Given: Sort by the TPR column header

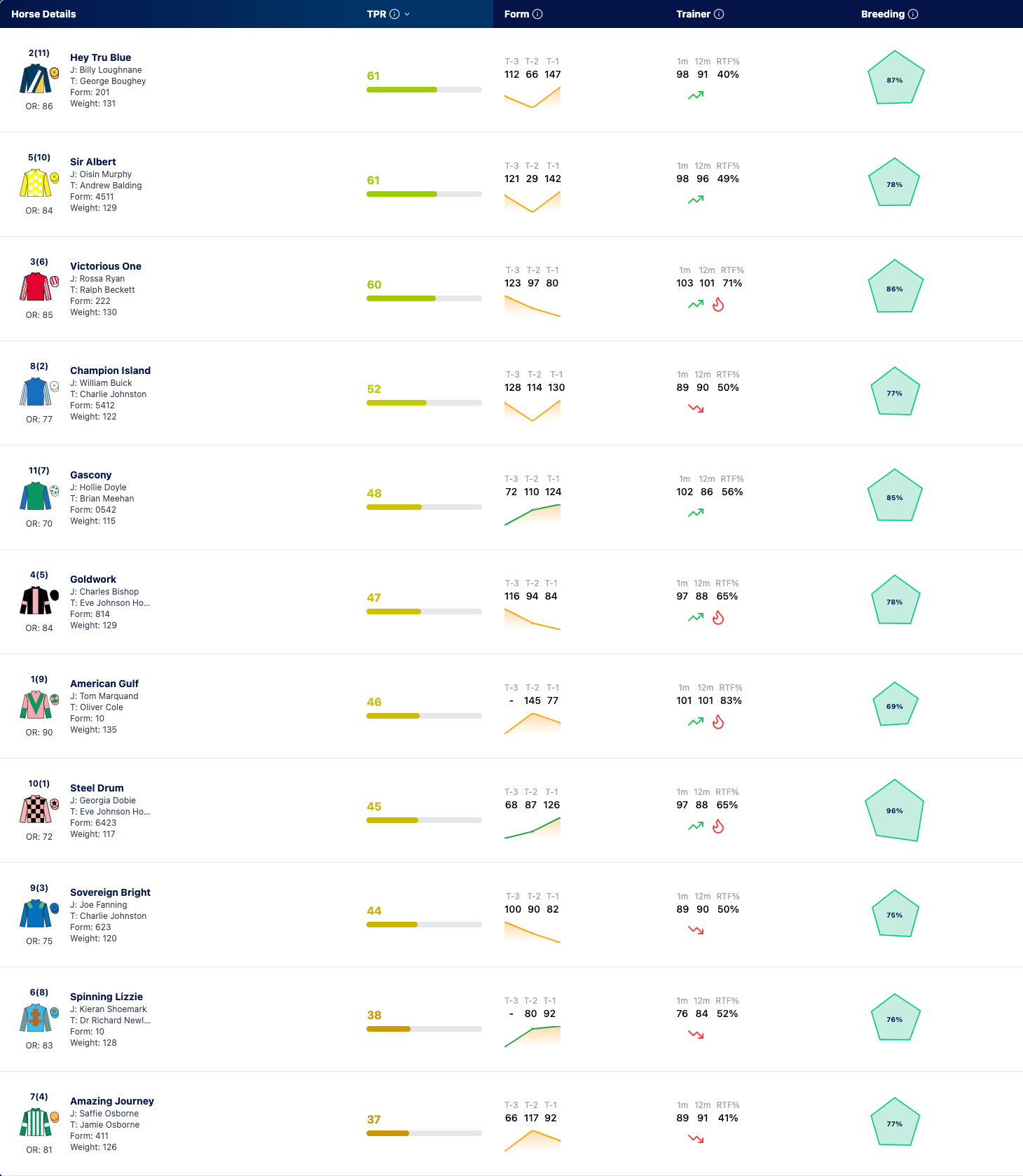Looking at the screenshot, I should pos(376,14).
